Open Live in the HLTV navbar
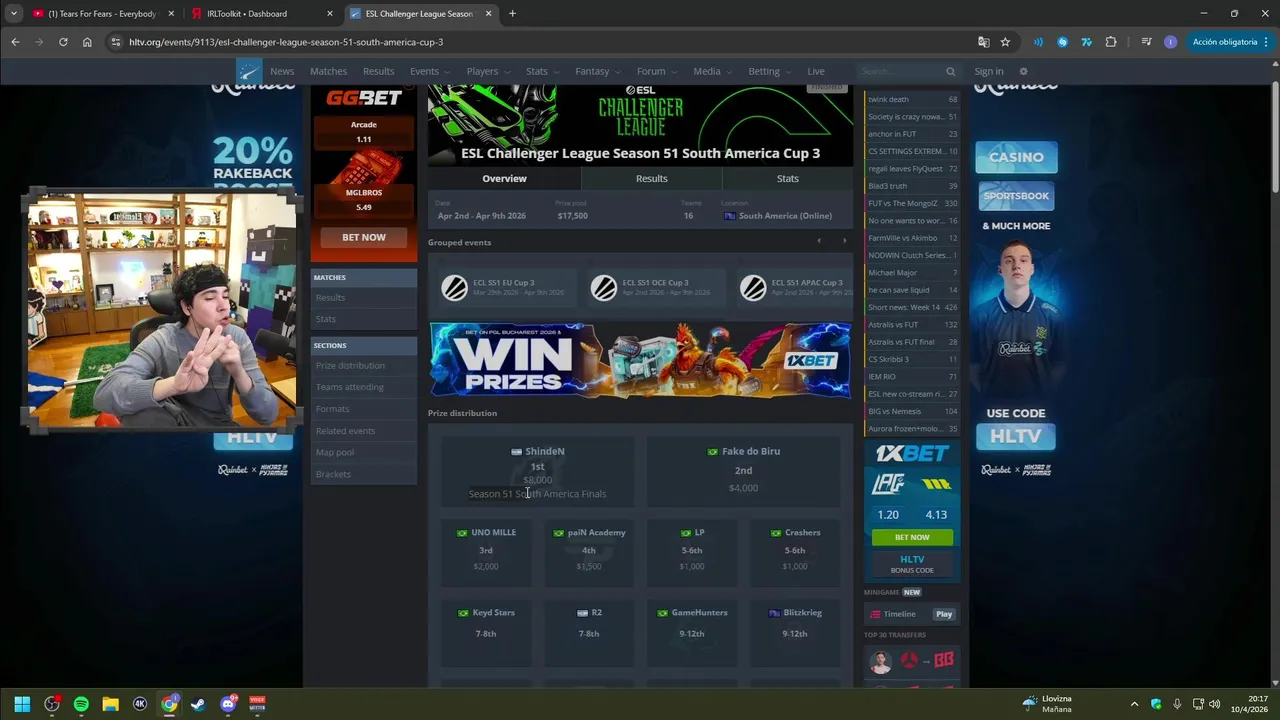This screenshot has height=720, width=1280. pyautogui.click(x=816, y=72)
